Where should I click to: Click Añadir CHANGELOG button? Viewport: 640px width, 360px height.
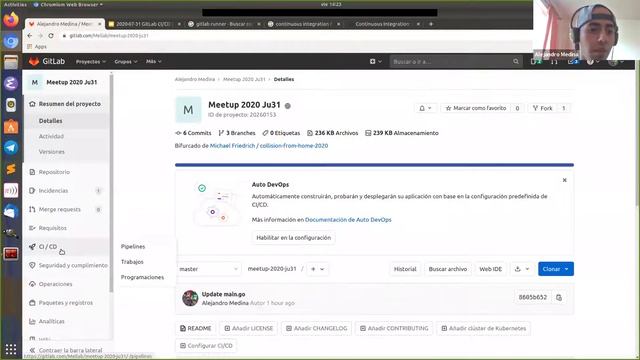pos(317,328)
